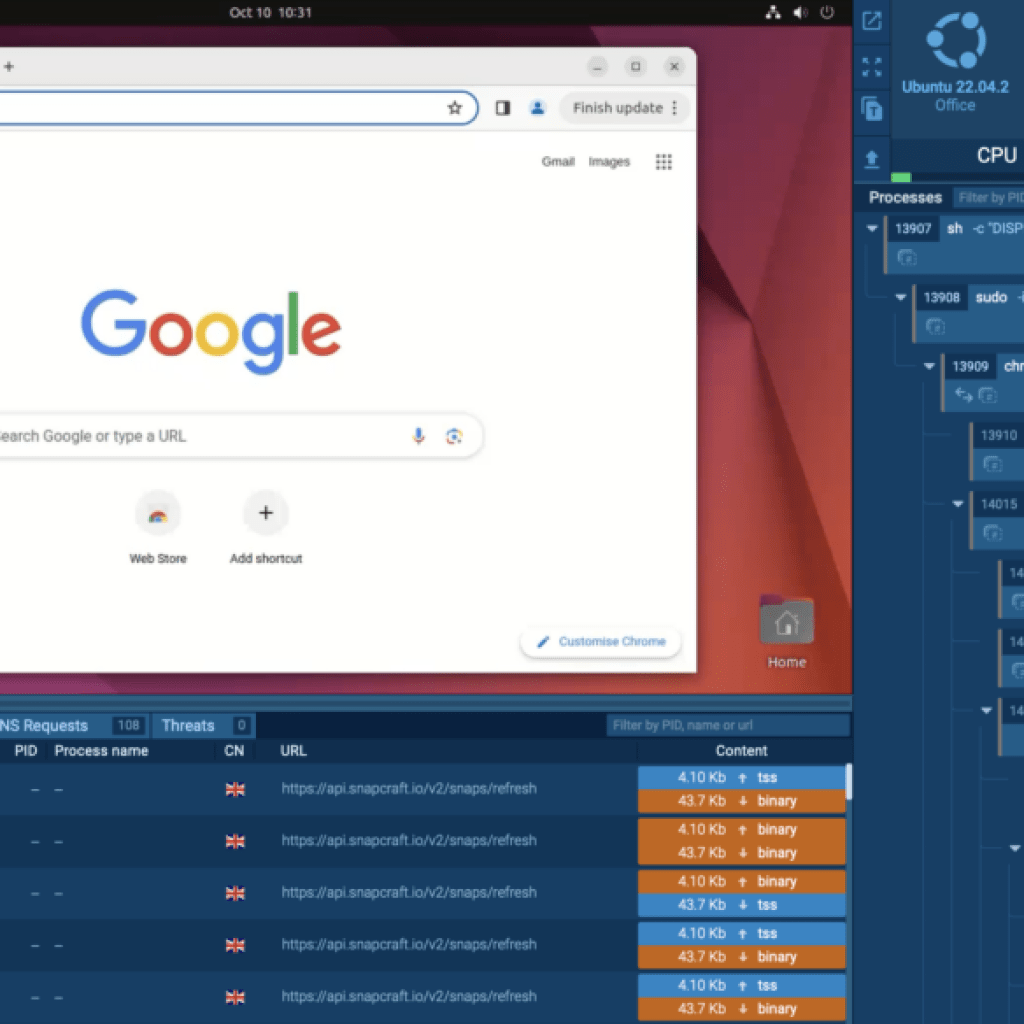The image size is (1024, 1024).
Task: Click upload file arrow icon
Action: (872, 159)
